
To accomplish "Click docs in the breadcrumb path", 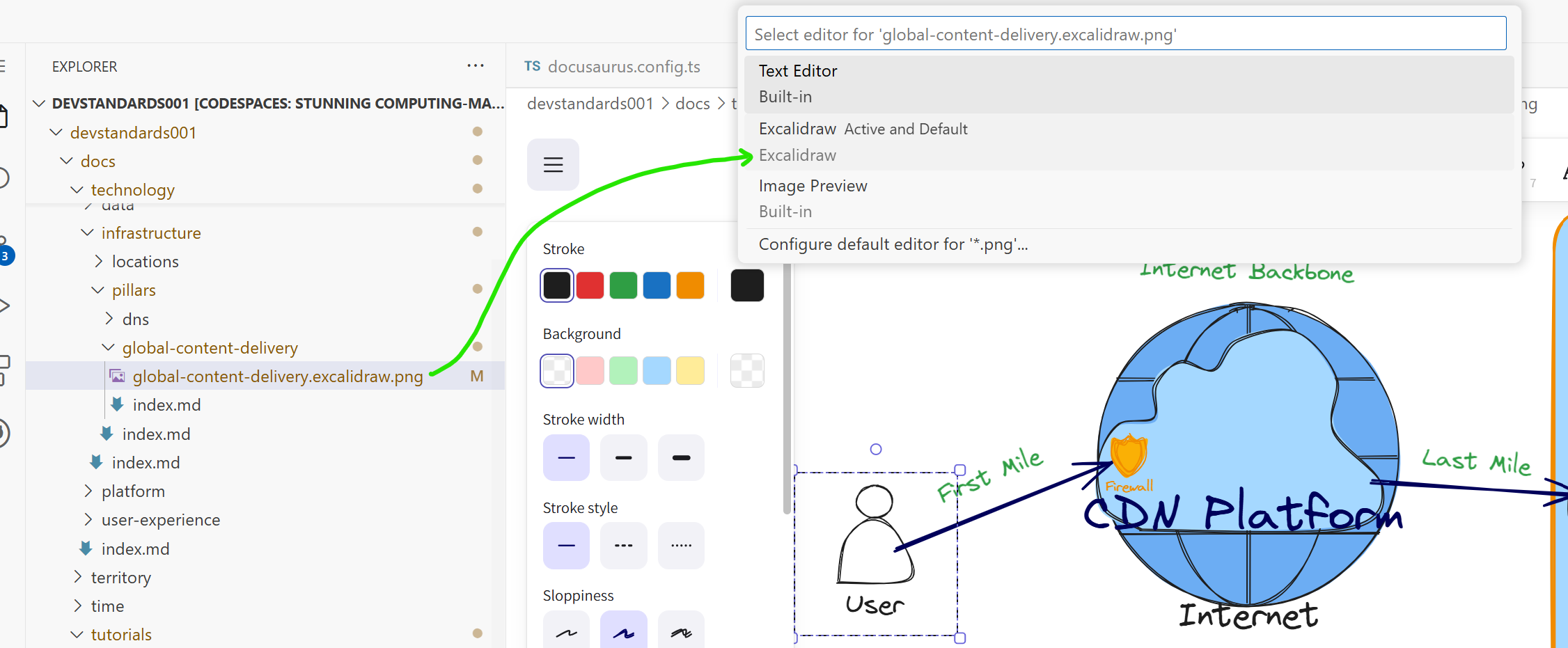I will pyautogui.click(x=692, y=103).
